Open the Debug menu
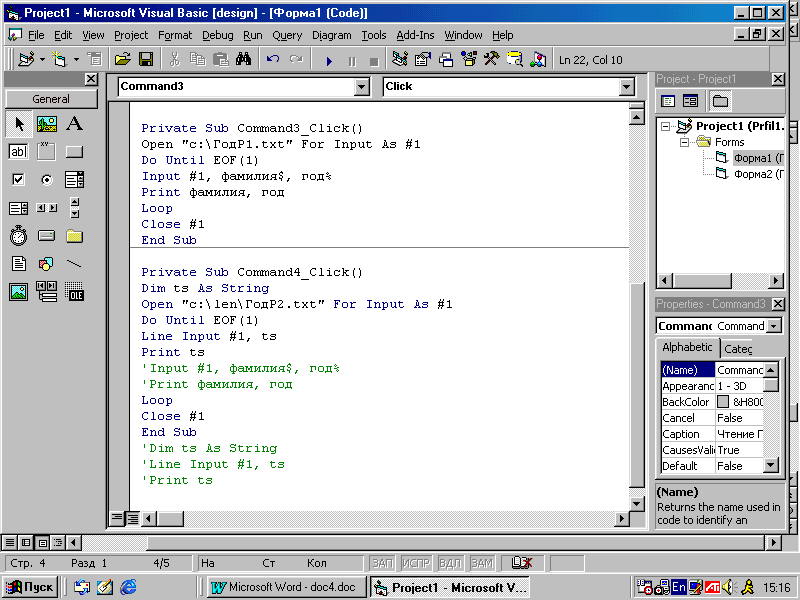This screenshot has height=600, width=800. pos(217,35)
